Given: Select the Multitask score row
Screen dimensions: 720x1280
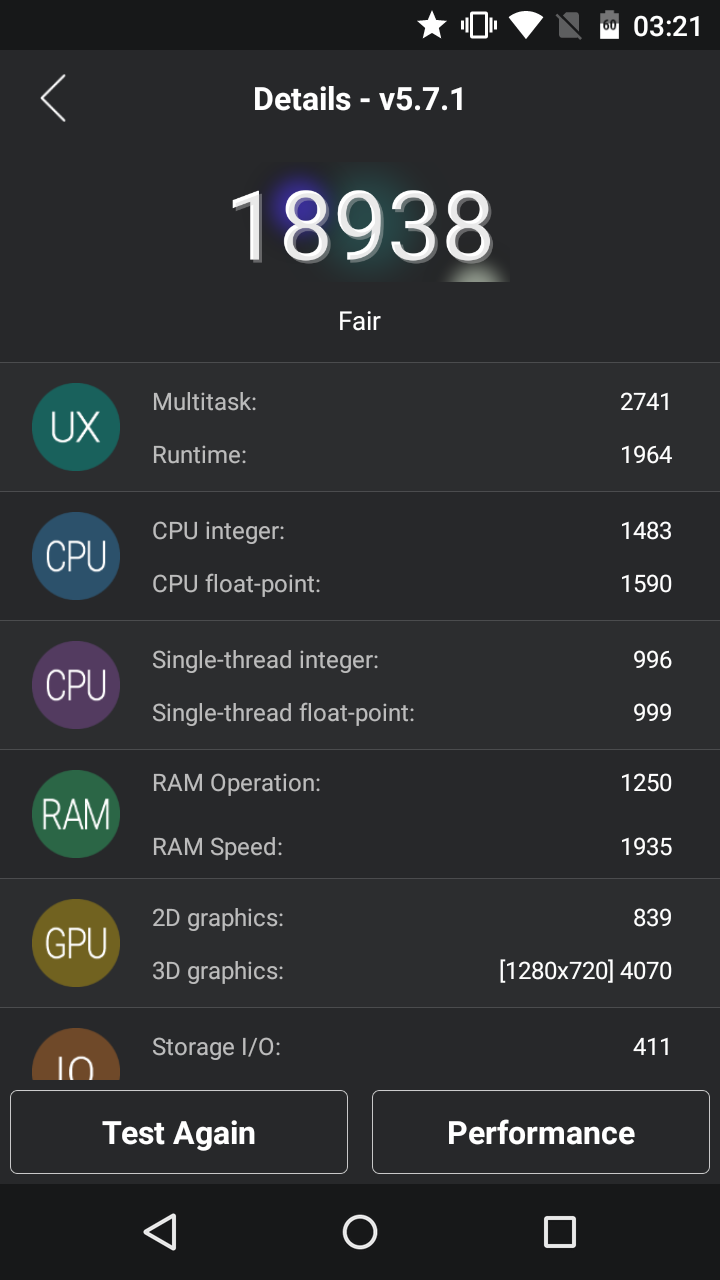Looking at the screenshot, I should coord(412,402).
